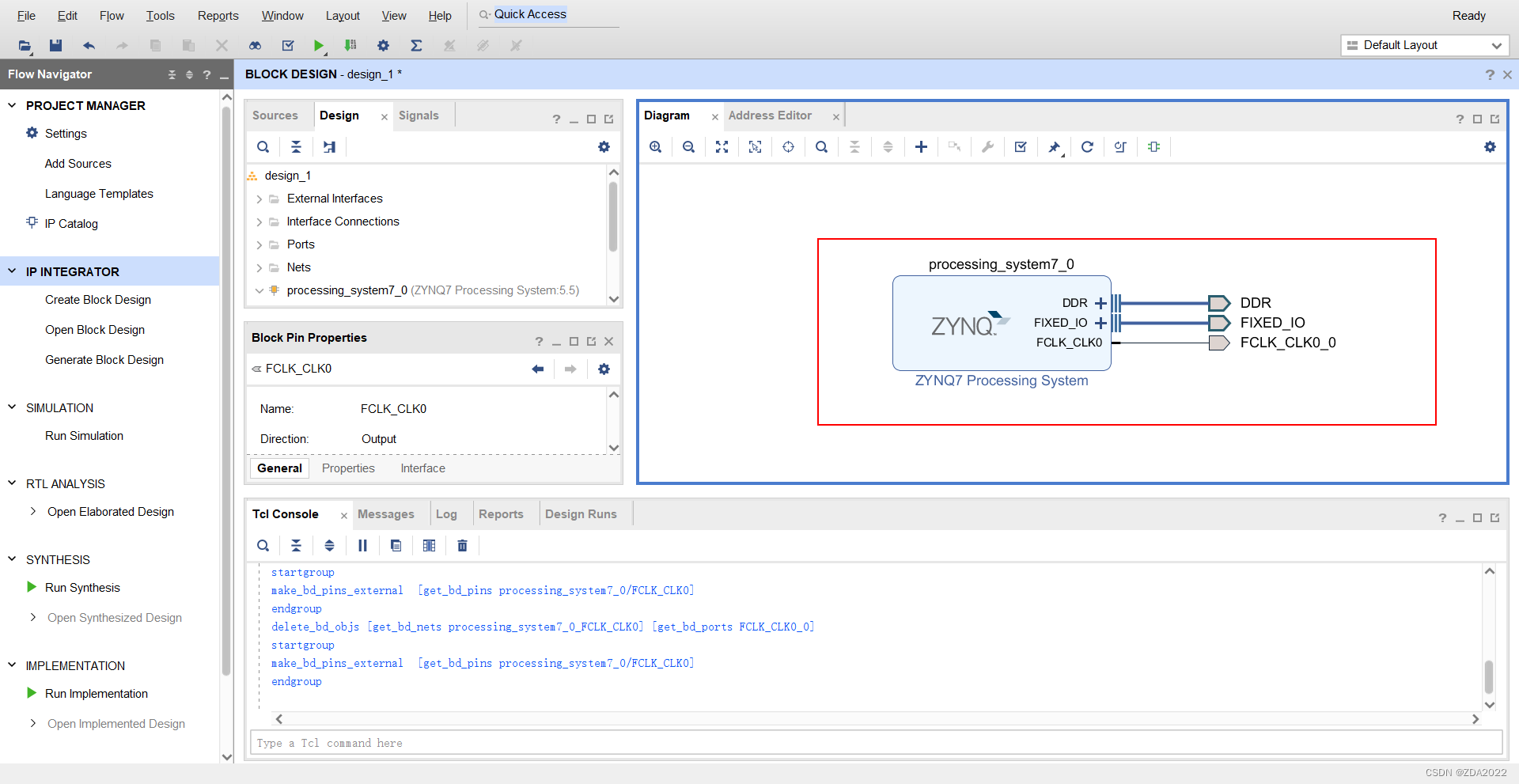Click the Save icon in main toolbar
Viewport: 1519px width, 784px height.
coord(55,46)
